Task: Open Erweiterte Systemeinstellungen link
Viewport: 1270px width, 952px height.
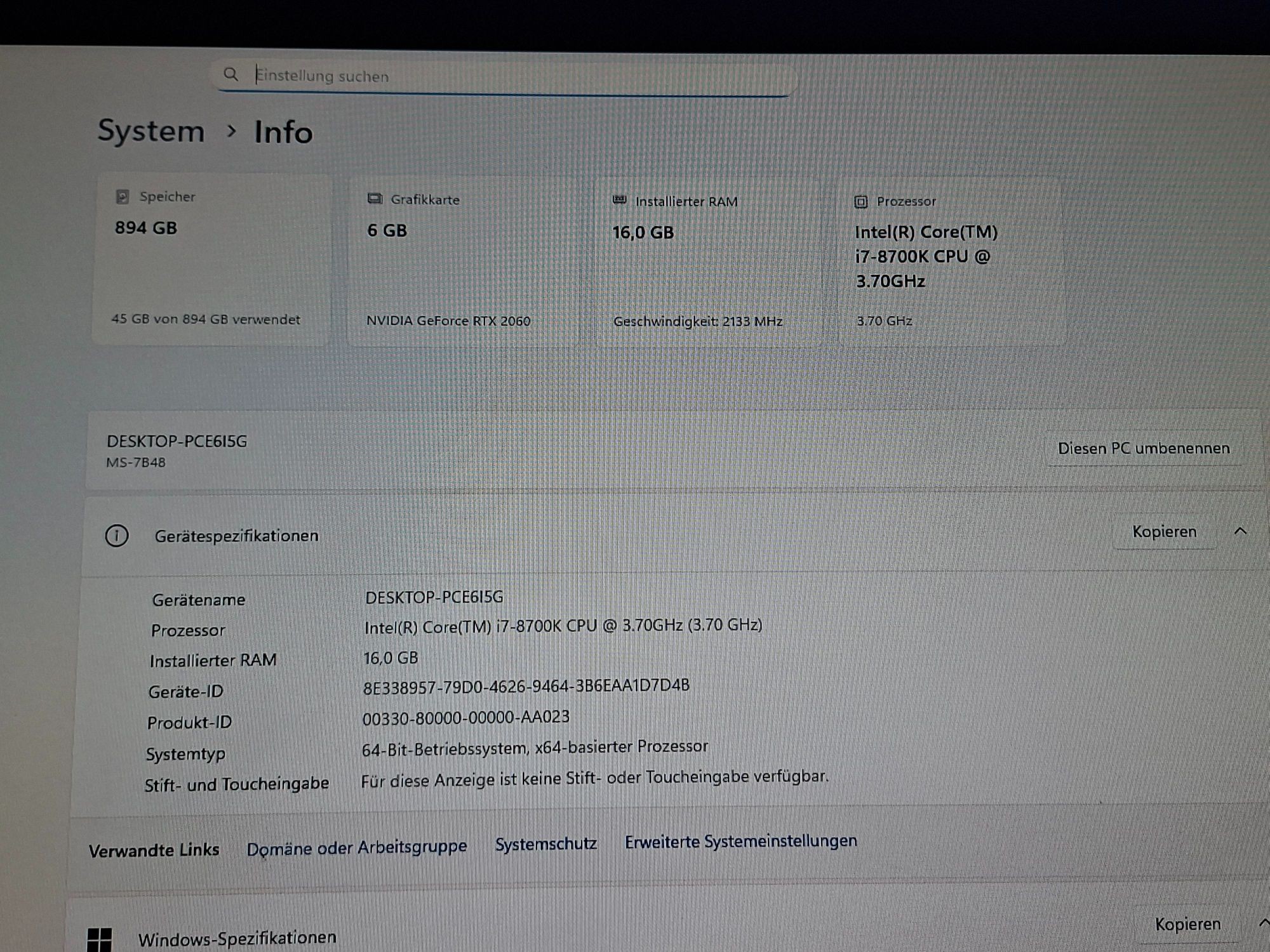Action: (x=740, y=842)
